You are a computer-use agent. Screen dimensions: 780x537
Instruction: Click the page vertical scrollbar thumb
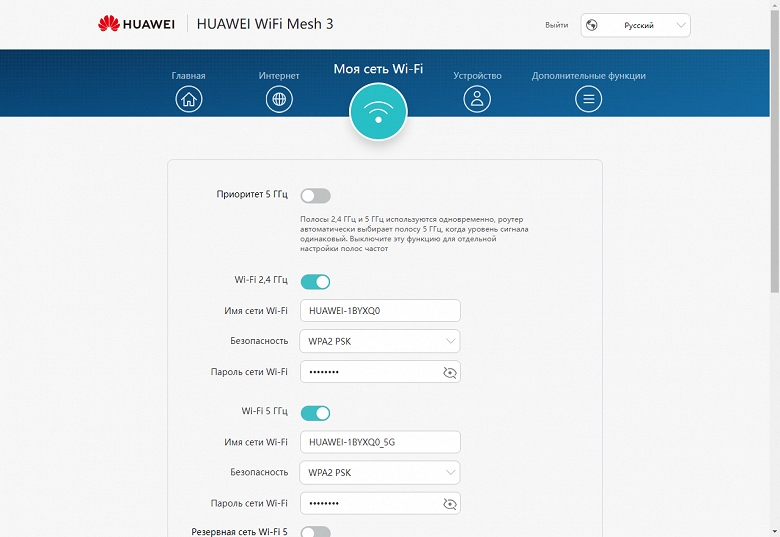coord(775,152)
